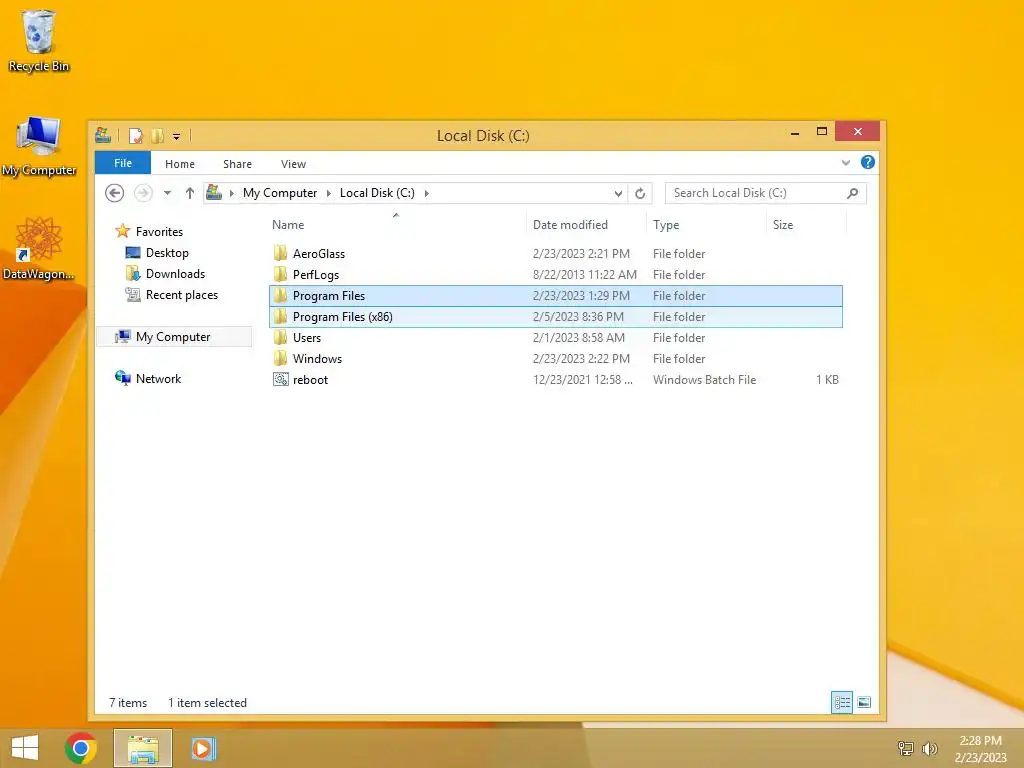Click the 1 KB size cell
The height and width of the screenshot is (768, 1024).
click(827, 380)
